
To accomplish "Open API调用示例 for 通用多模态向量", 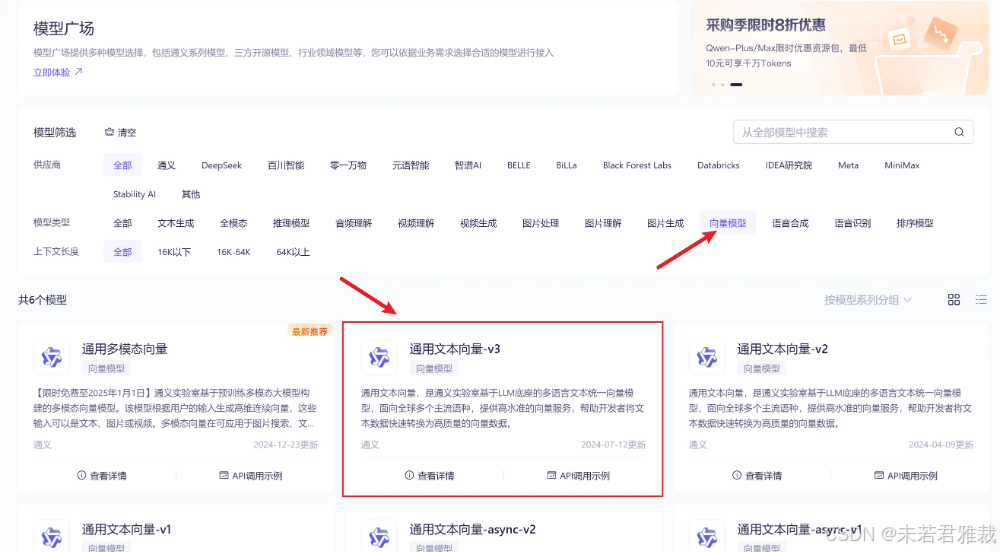I will (x=251, y=476).
